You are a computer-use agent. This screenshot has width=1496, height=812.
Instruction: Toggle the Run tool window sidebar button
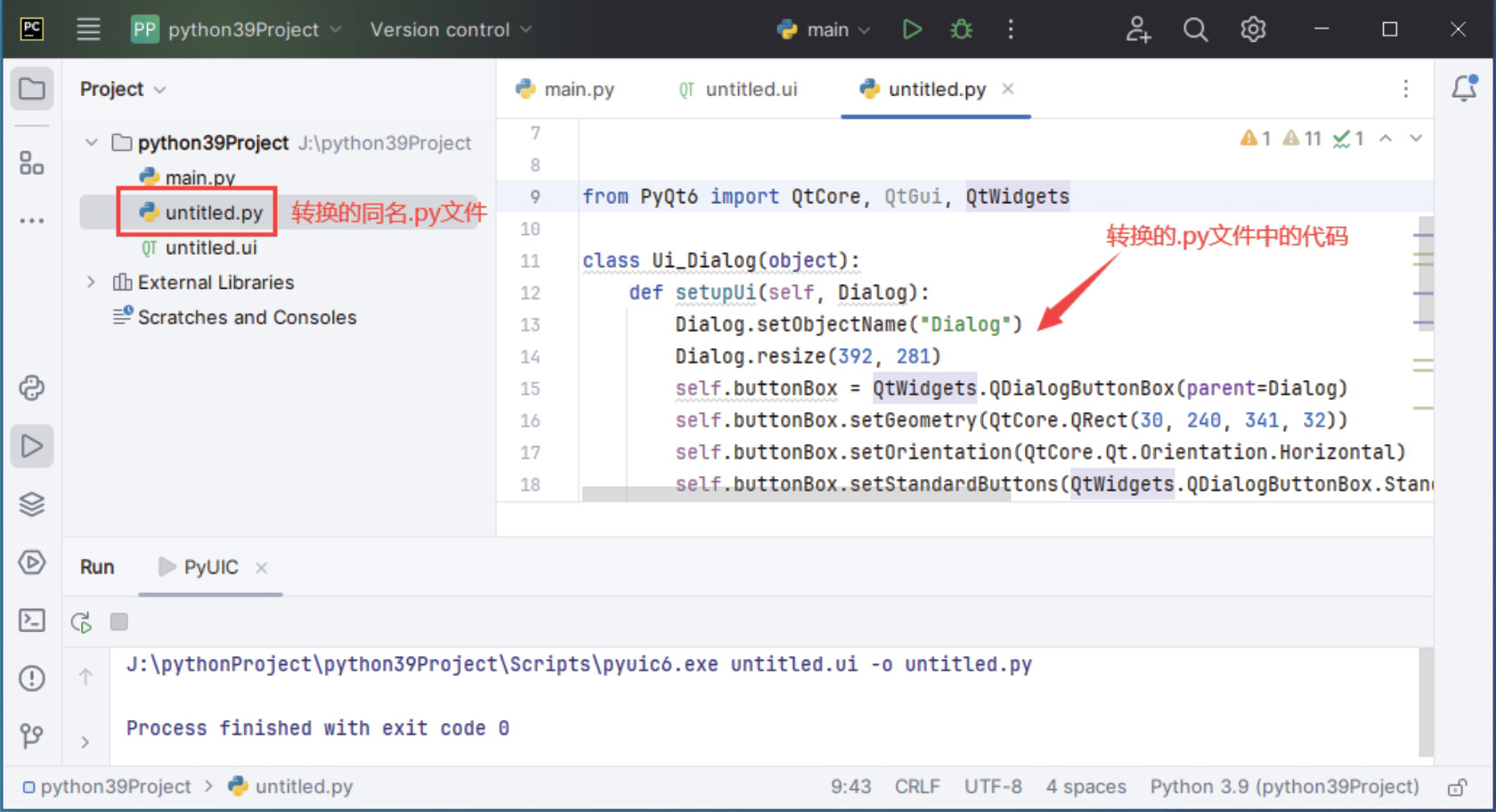coord(32,446)
